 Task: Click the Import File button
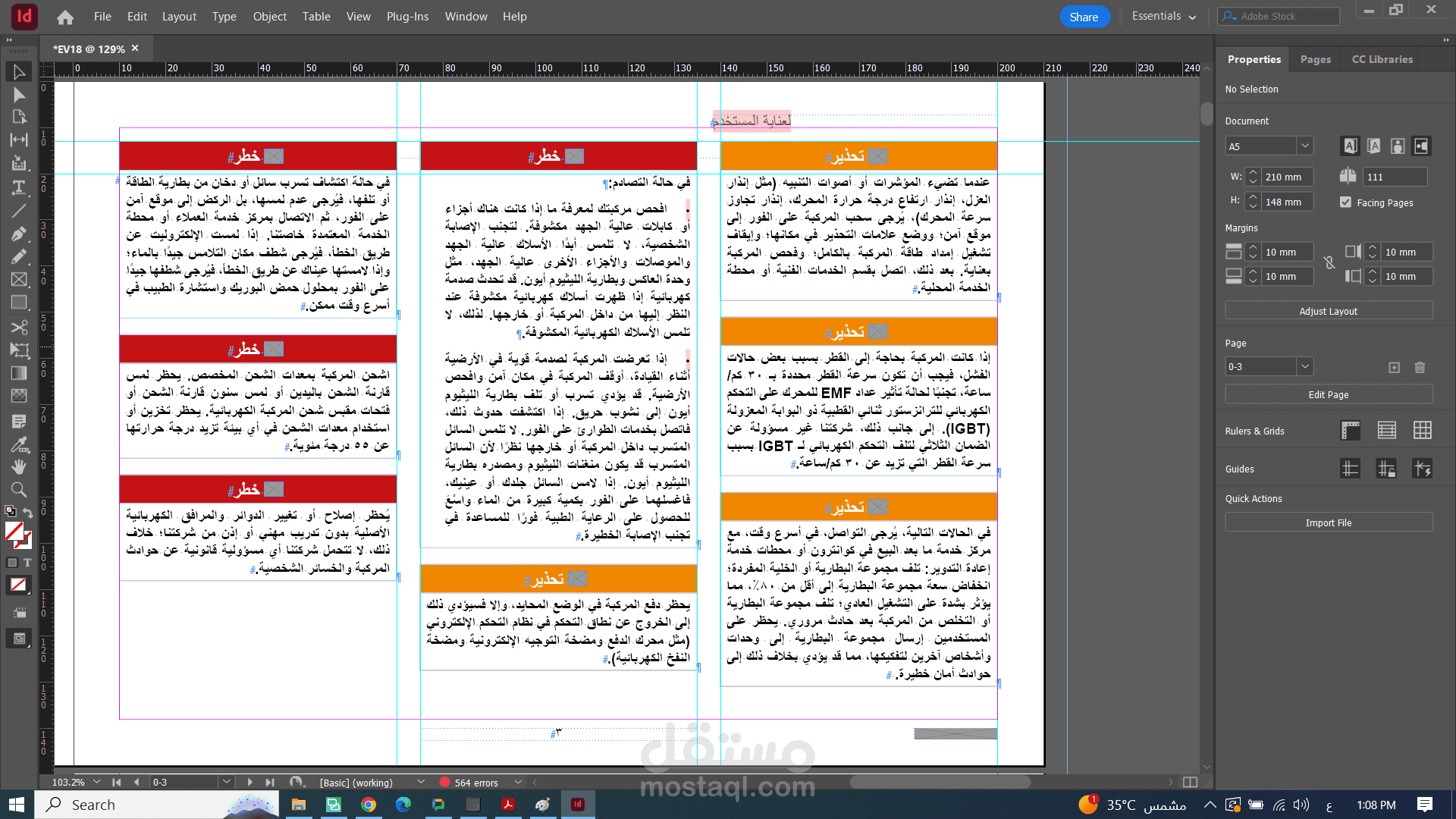(x=1328, y=522)
